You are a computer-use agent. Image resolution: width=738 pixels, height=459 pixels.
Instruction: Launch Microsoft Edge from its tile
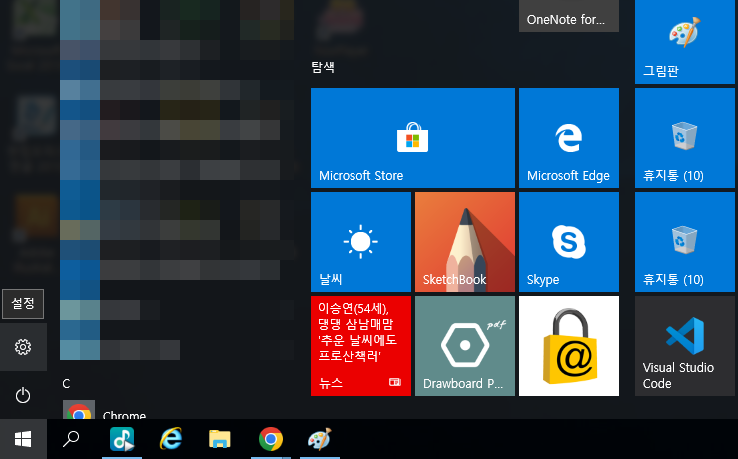pos(569,138)
